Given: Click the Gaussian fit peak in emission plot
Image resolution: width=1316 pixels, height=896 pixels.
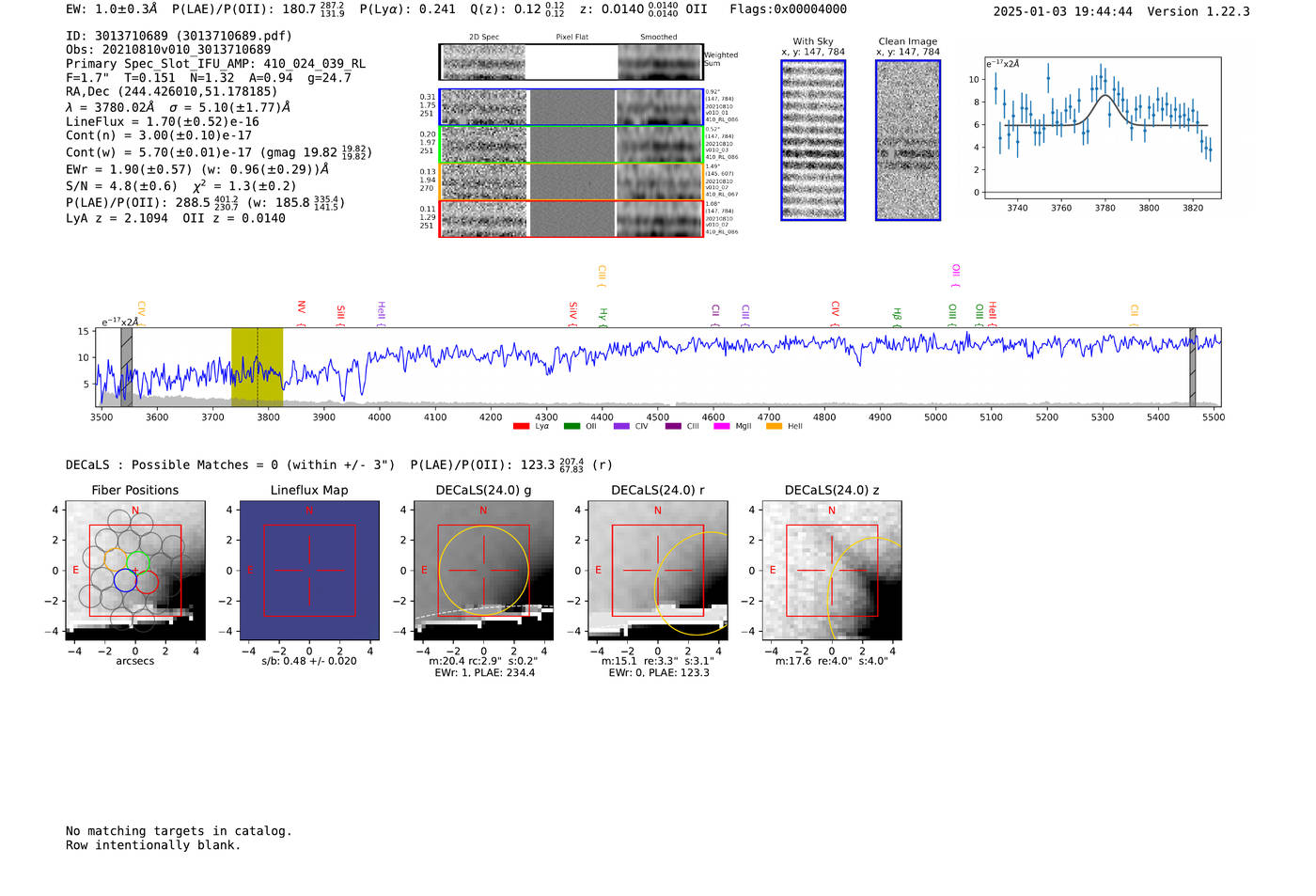Looking at the screenshot, I should [1104, 96].
